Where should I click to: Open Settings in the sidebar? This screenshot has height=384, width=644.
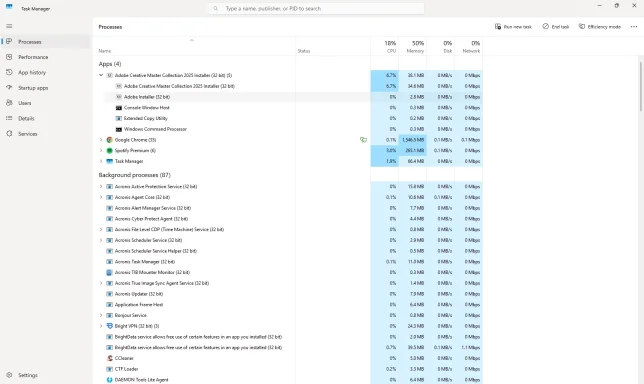45,375
